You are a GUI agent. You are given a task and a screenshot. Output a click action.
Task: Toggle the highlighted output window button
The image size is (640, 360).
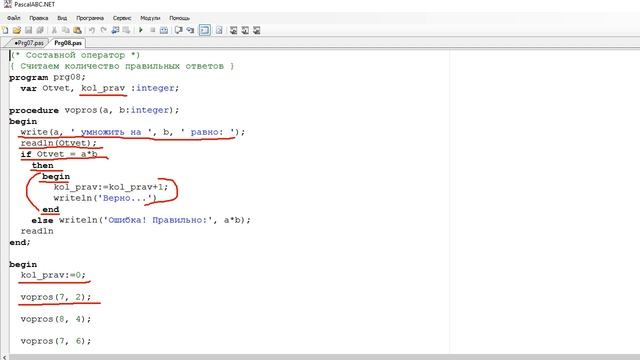pos(204,30)
